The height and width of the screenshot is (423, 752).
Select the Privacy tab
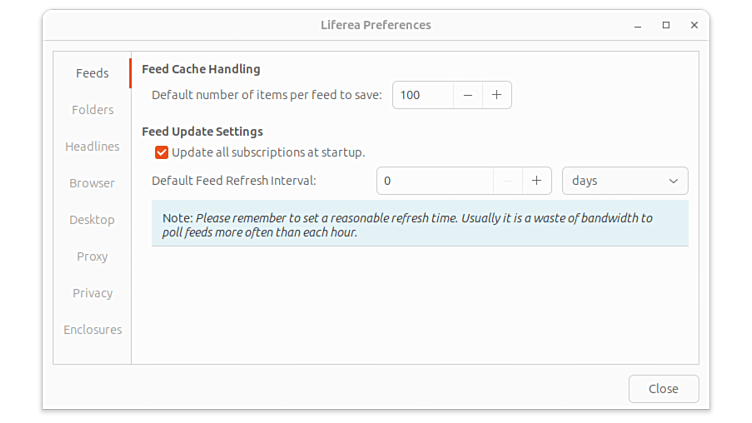click(92, 293)
